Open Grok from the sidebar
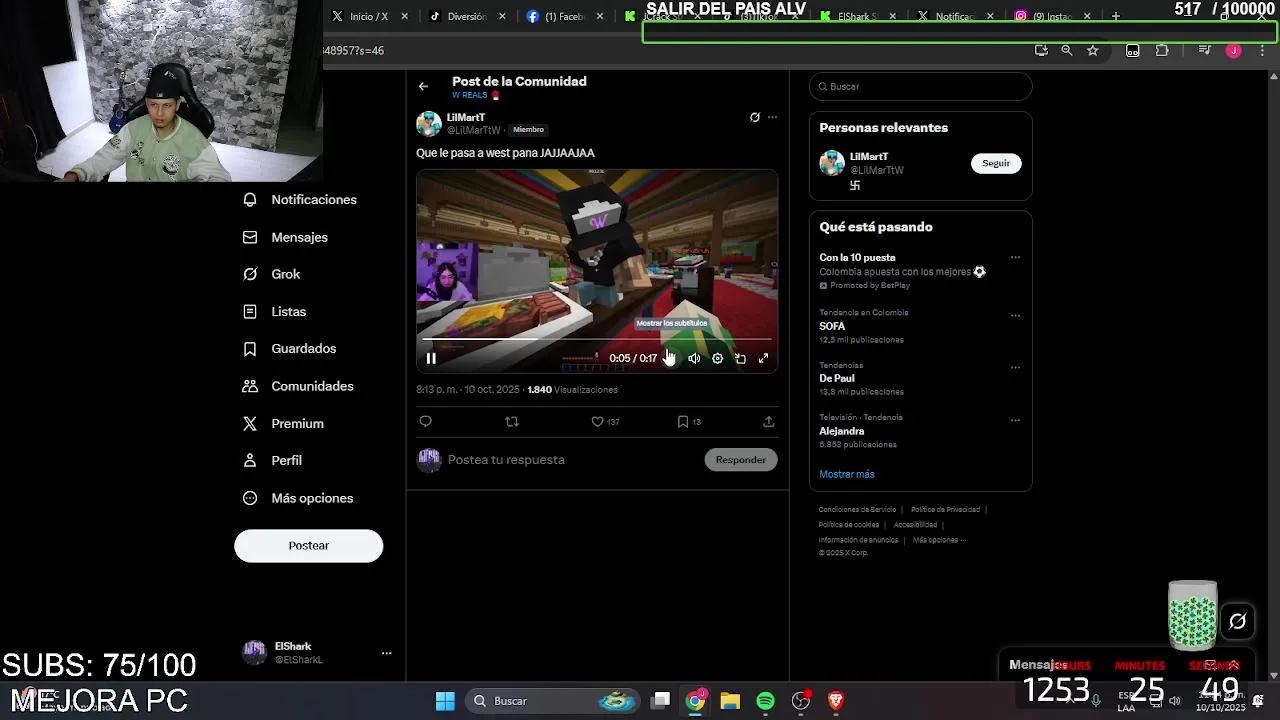This screenshot has height=720, width=1280. coord(272,274)
